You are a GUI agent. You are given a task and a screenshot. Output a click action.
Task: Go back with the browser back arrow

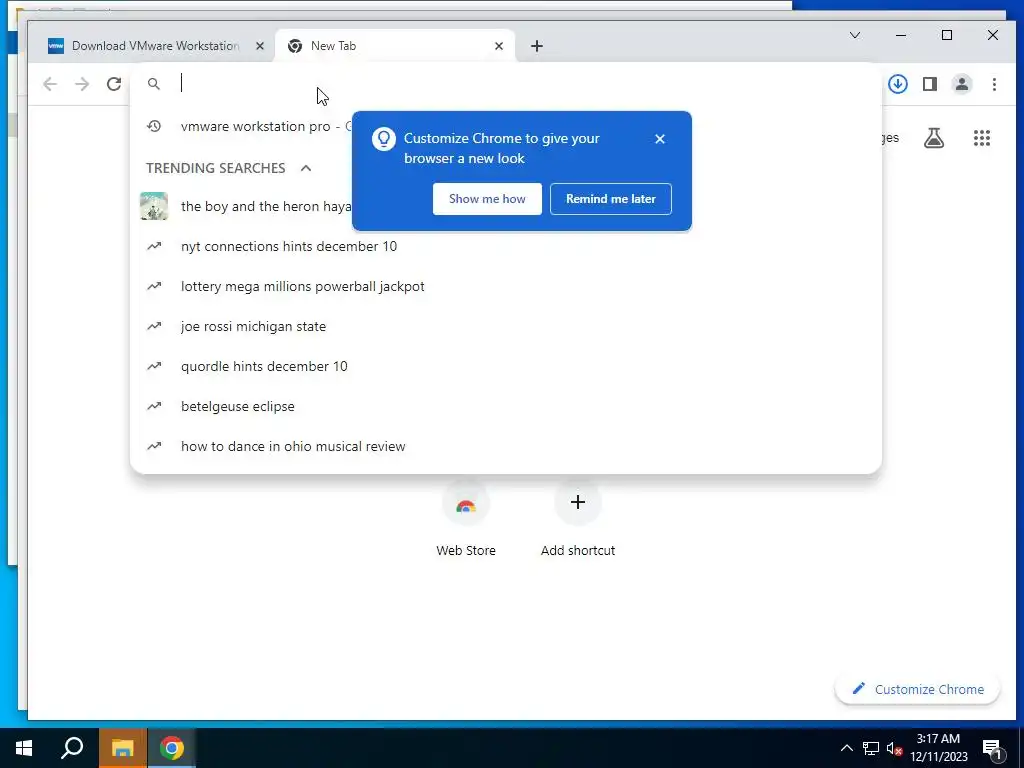point(50,84)
